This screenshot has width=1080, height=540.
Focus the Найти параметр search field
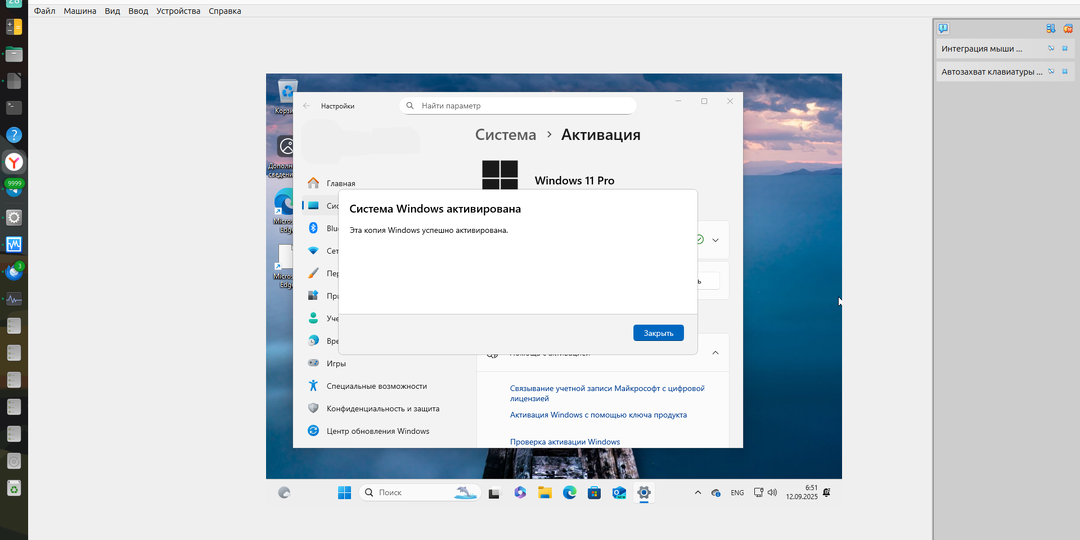click(518, 106)
